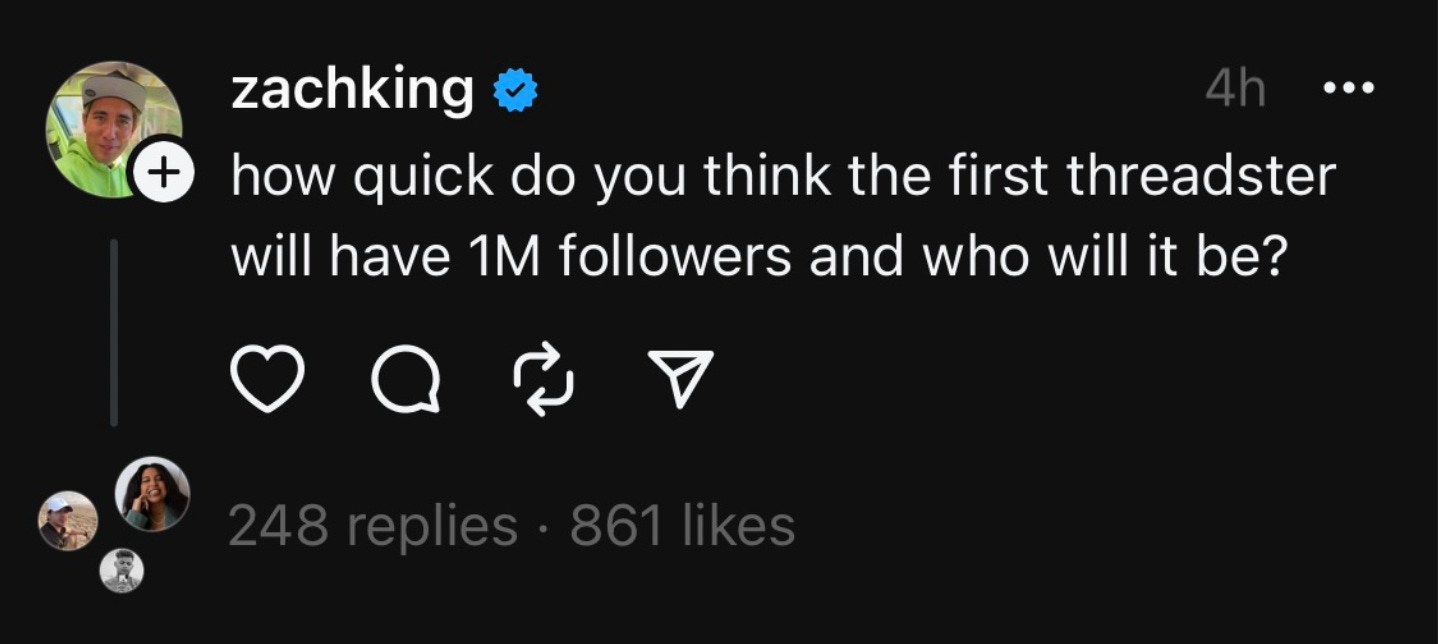The width and height of the screenshot is (1438, 644).
Task: Open the smallest reply avatar thumbnail
Action: (x=123, y=571)
